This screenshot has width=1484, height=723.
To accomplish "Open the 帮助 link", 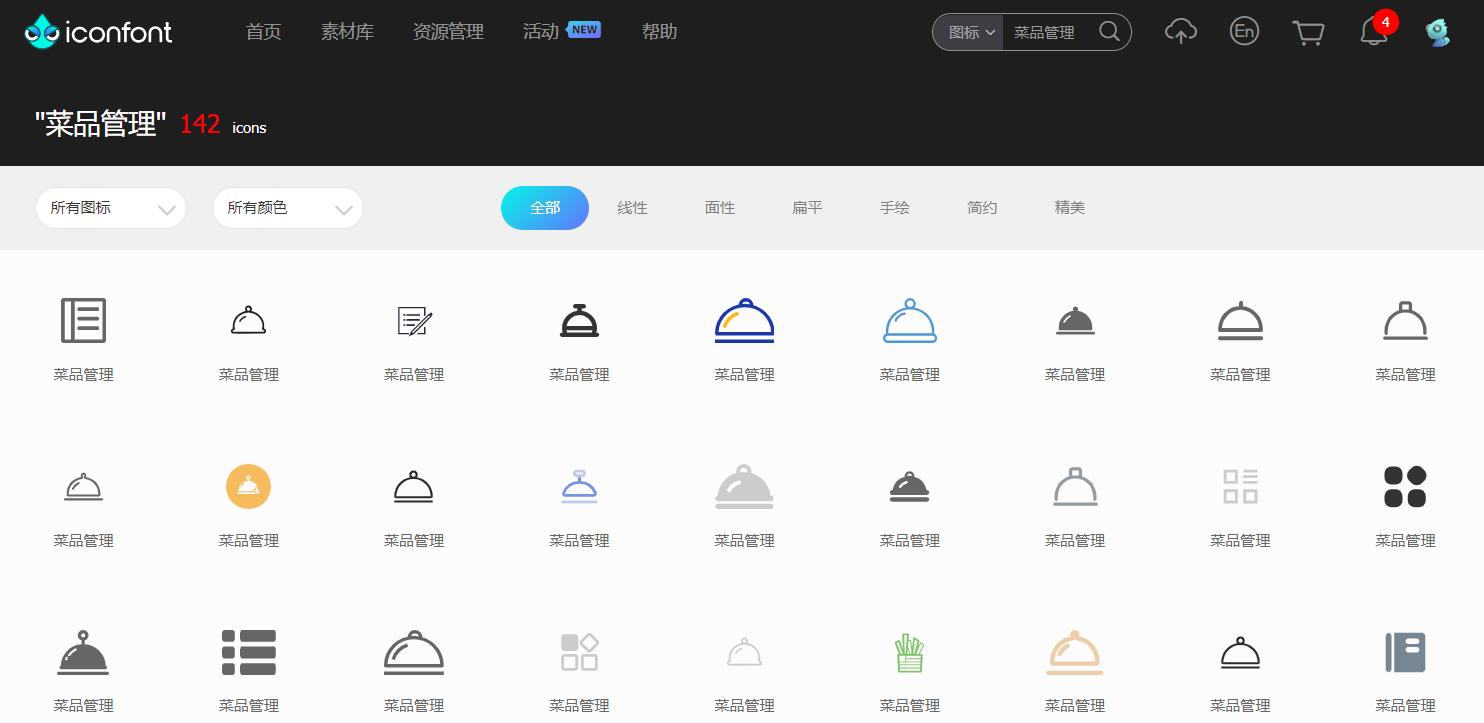I will click(659, 32).
